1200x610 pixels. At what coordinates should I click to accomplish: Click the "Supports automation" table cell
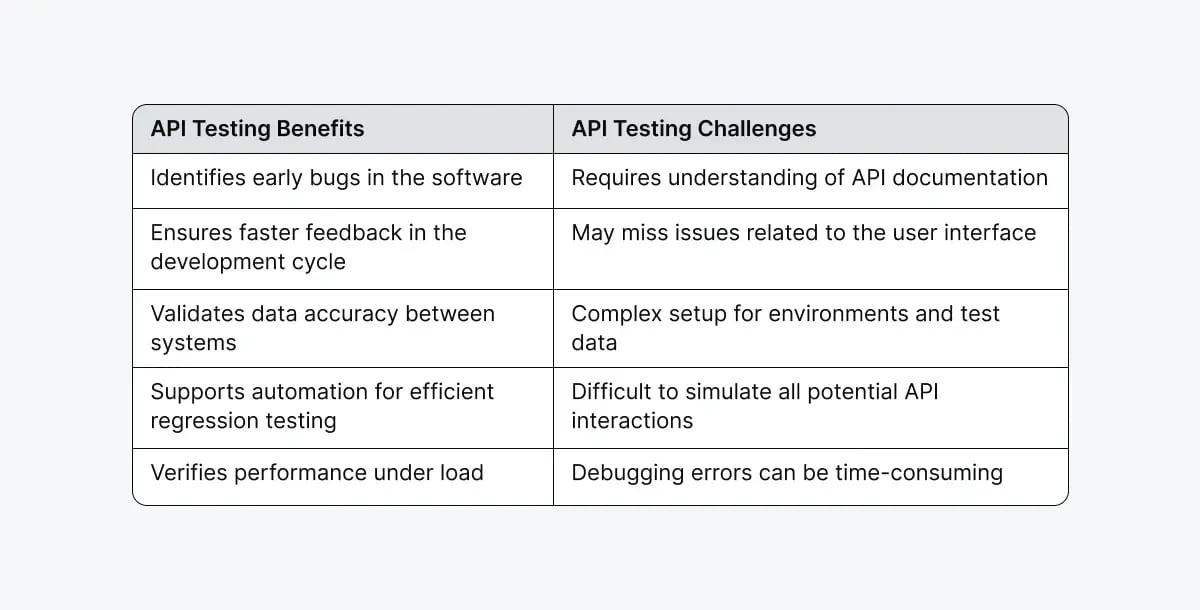(x=322, y=406)
